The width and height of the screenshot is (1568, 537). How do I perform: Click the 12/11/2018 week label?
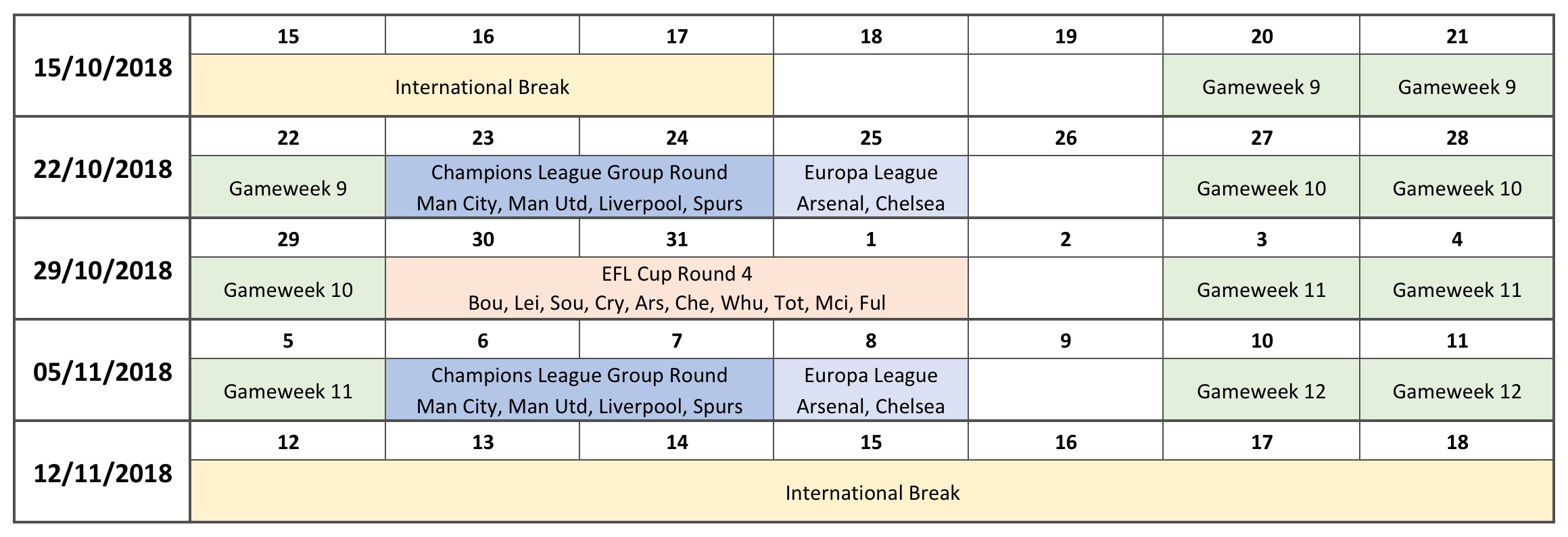[x=102, y=472]
